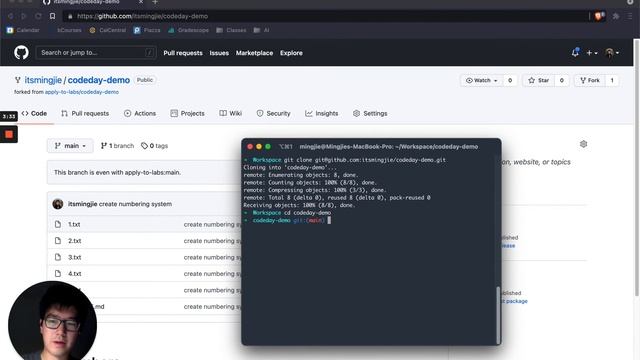Switch to the Projects tab
The width and height of the screenshot is (640, 360).
pyautogui.click(x=187, y=113)
